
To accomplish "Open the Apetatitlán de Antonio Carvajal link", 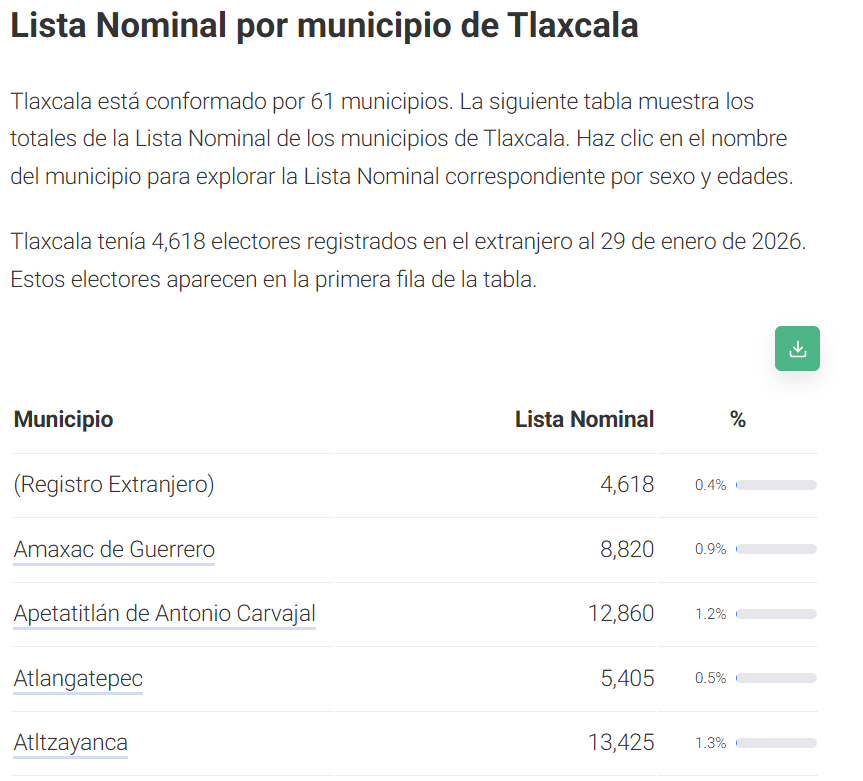I will pos(165,614).
